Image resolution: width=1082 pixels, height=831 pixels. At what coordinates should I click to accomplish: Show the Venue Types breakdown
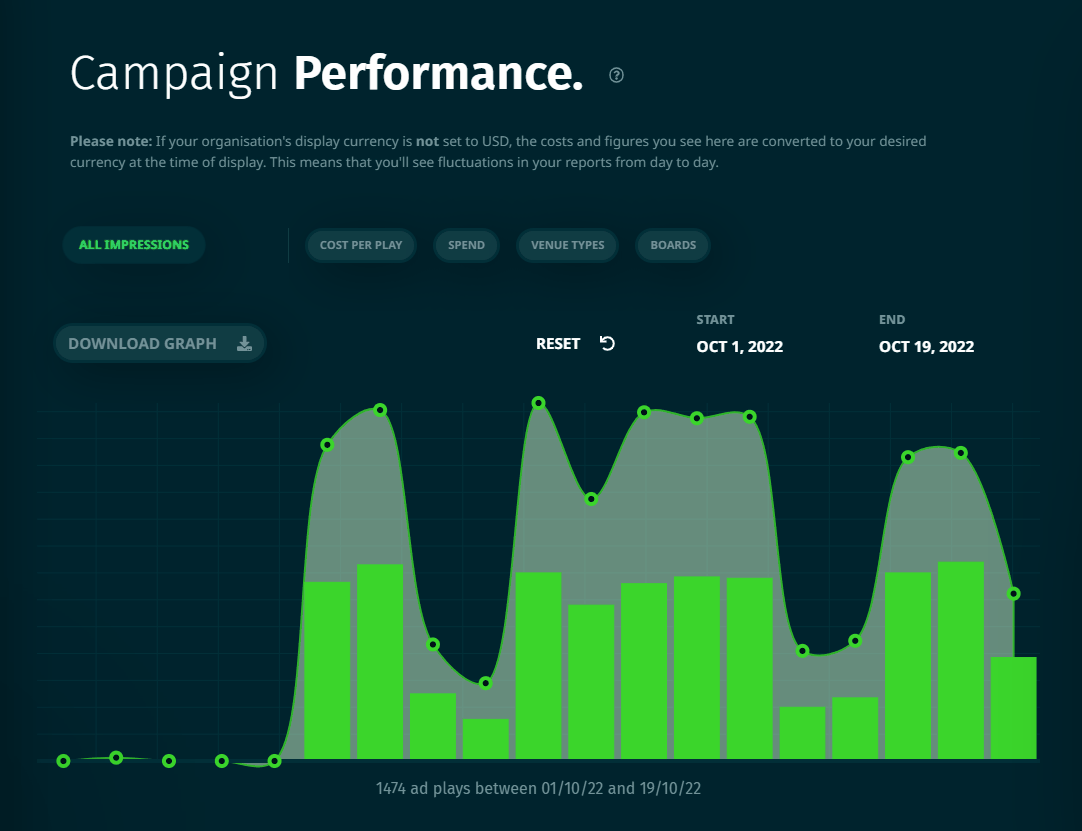pos(567,245)
